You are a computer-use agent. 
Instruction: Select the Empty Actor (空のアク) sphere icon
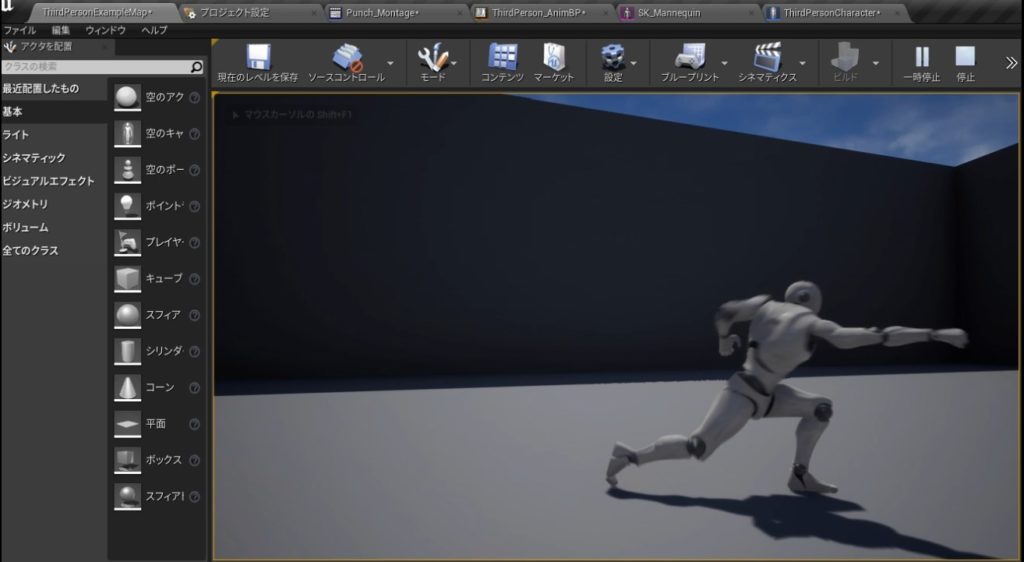(127, 97)
